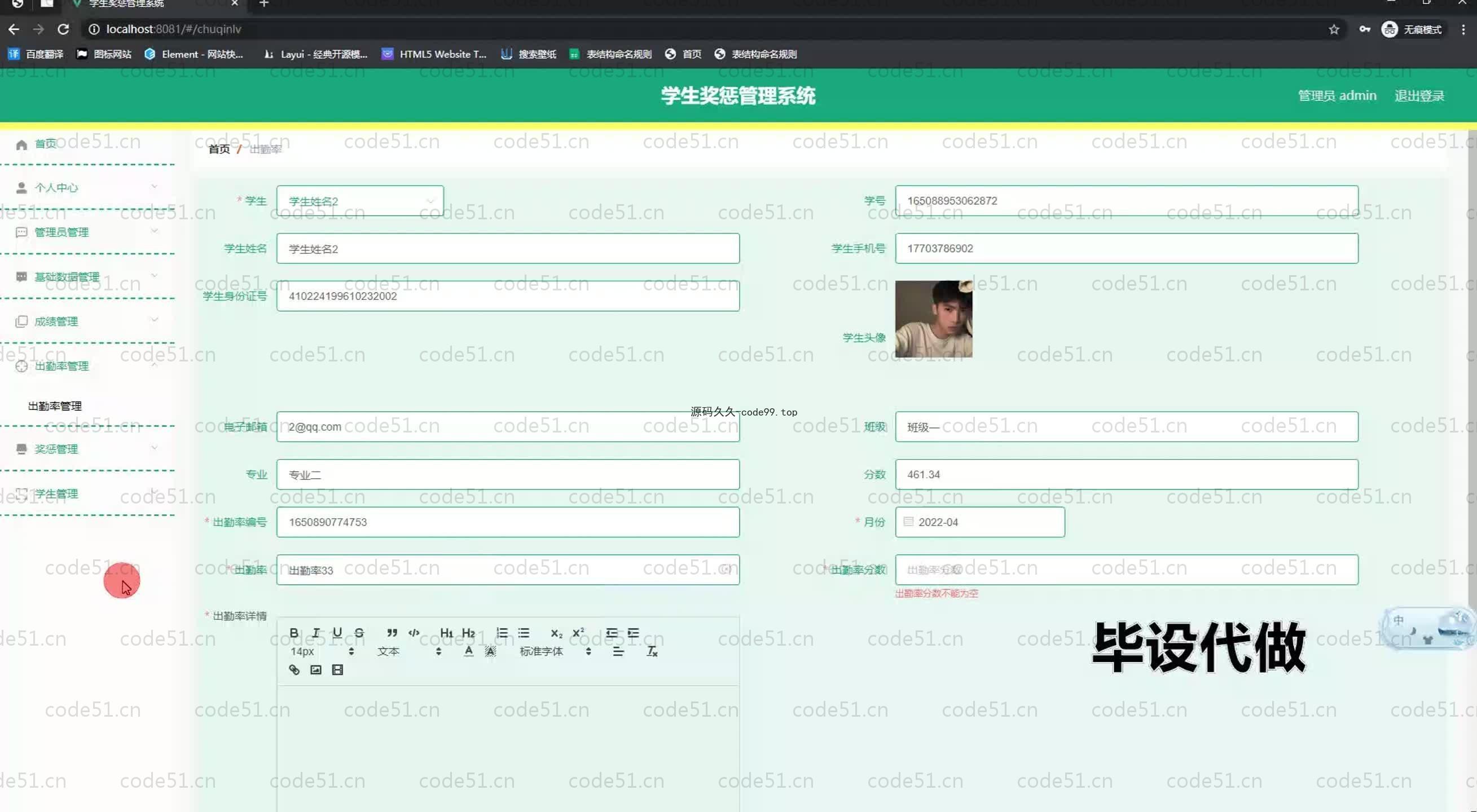The image size is (1477, 812).
Task: Click the 分数 input field
Action: pyautogui.click(x=1127, y=474)
